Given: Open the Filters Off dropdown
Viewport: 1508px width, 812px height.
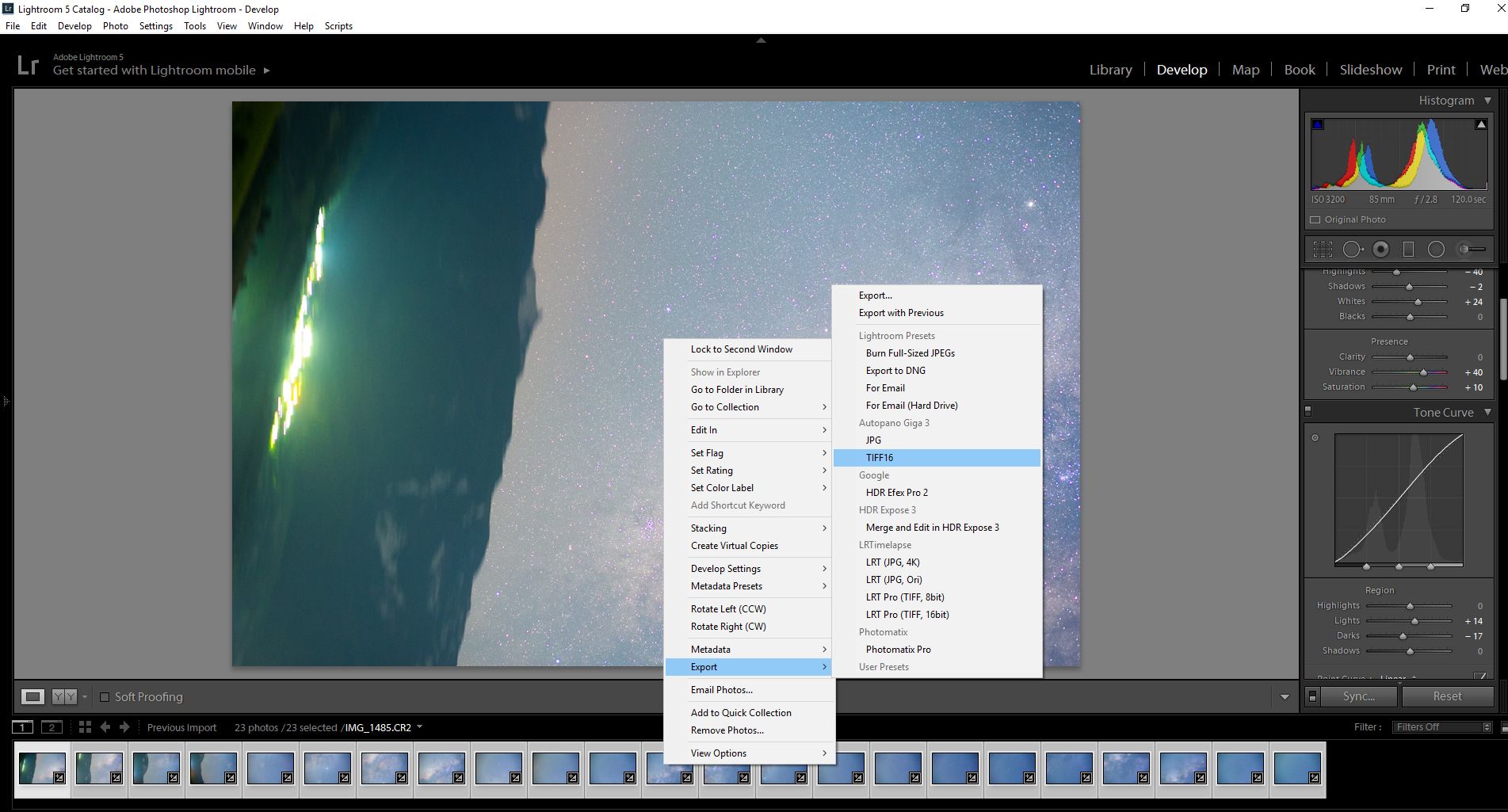Looking at the screenshot, I should point(1441,727).
